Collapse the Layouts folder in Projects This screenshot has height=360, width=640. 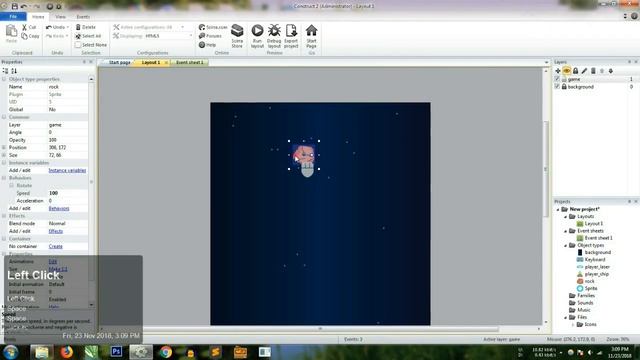click(x=566, y=216)
